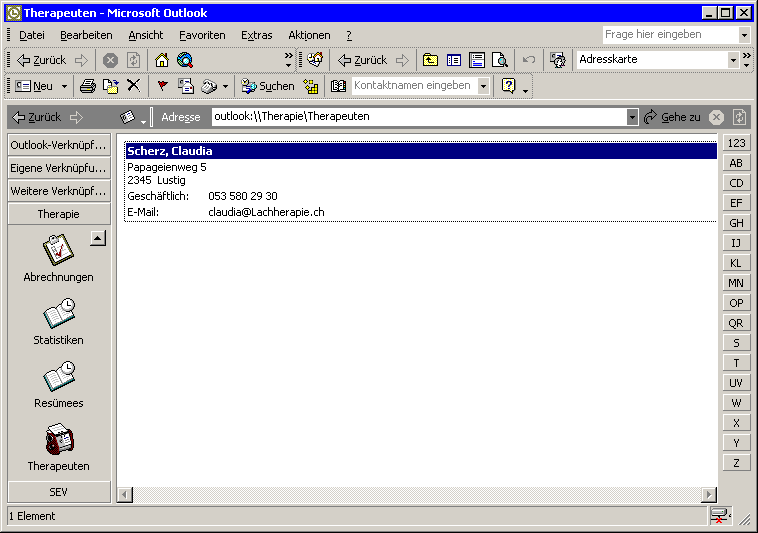Jump to contacts under 123
This screenshot has height=533, width=758.
tap(736, 143)
